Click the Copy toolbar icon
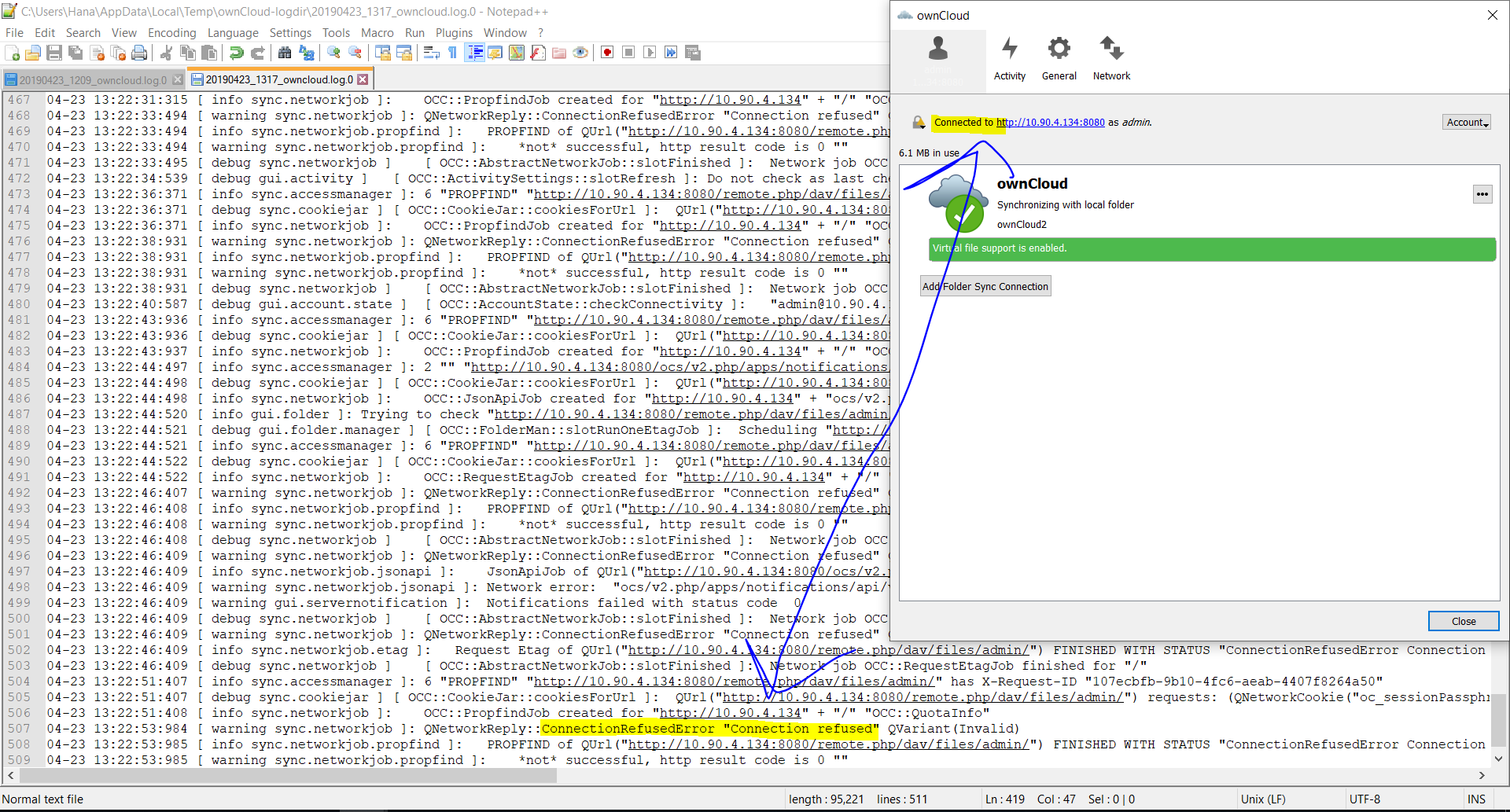1510x812 pixels. point(188,53)
